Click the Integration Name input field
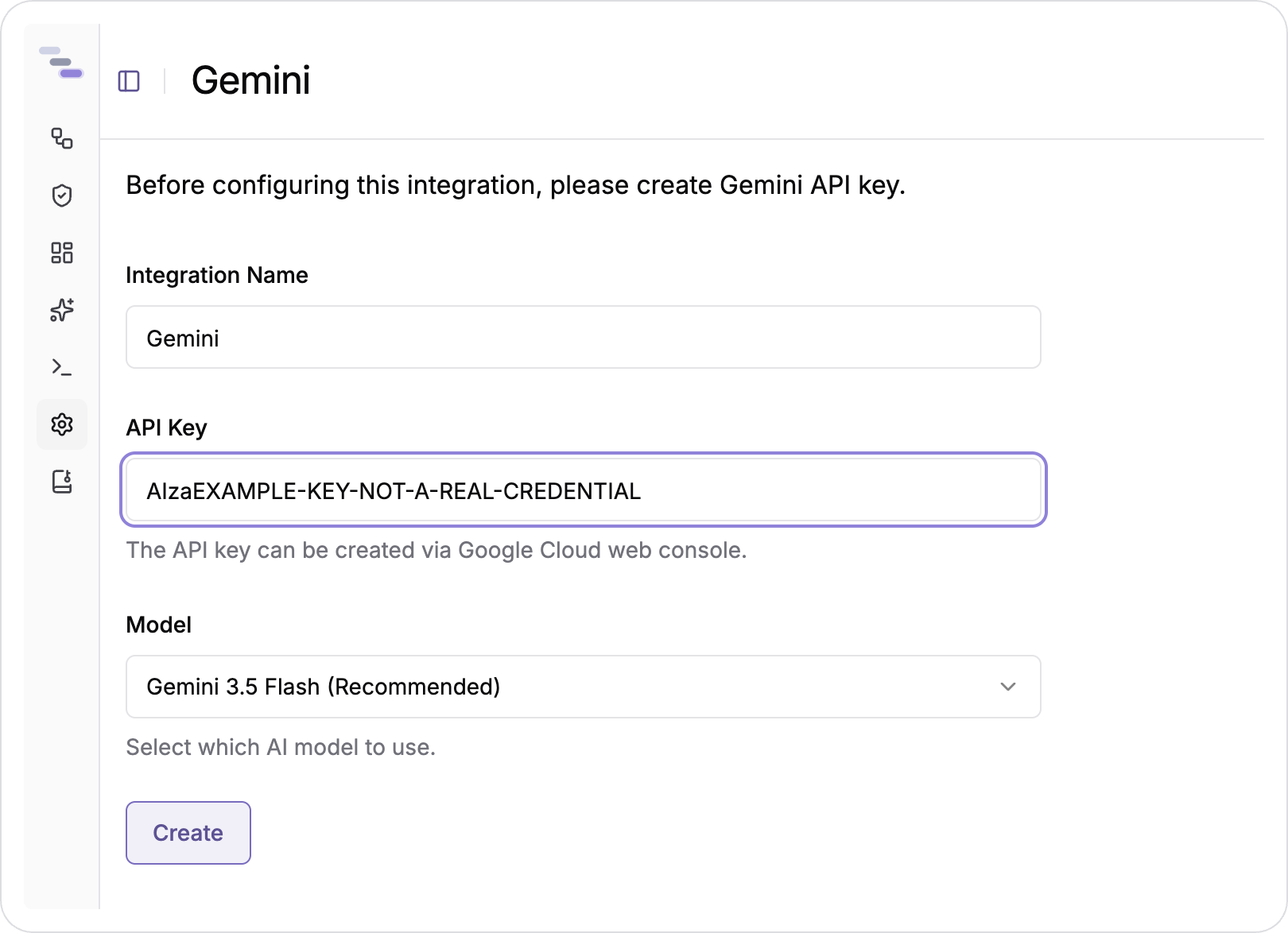This screenshot has width=1288, height=933. coord(584,337)
